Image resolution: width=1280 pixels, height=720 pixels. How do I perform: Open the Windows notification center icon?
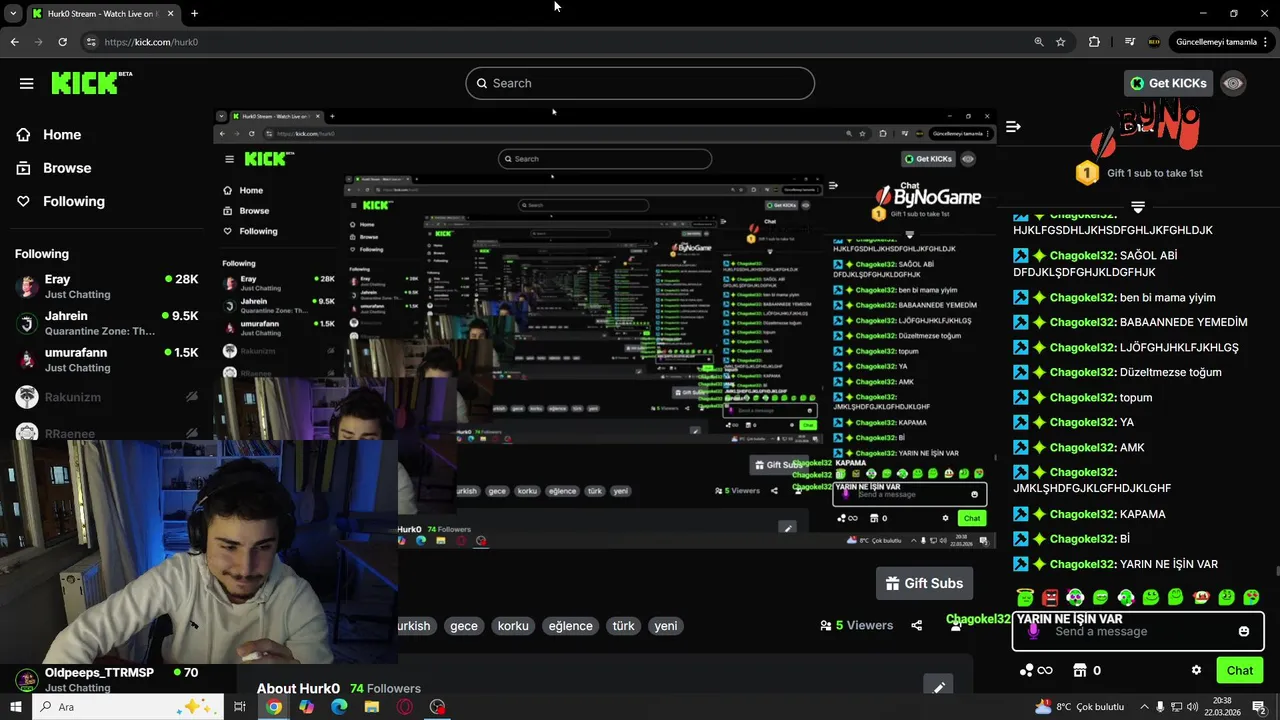(x=1259, y=707)
